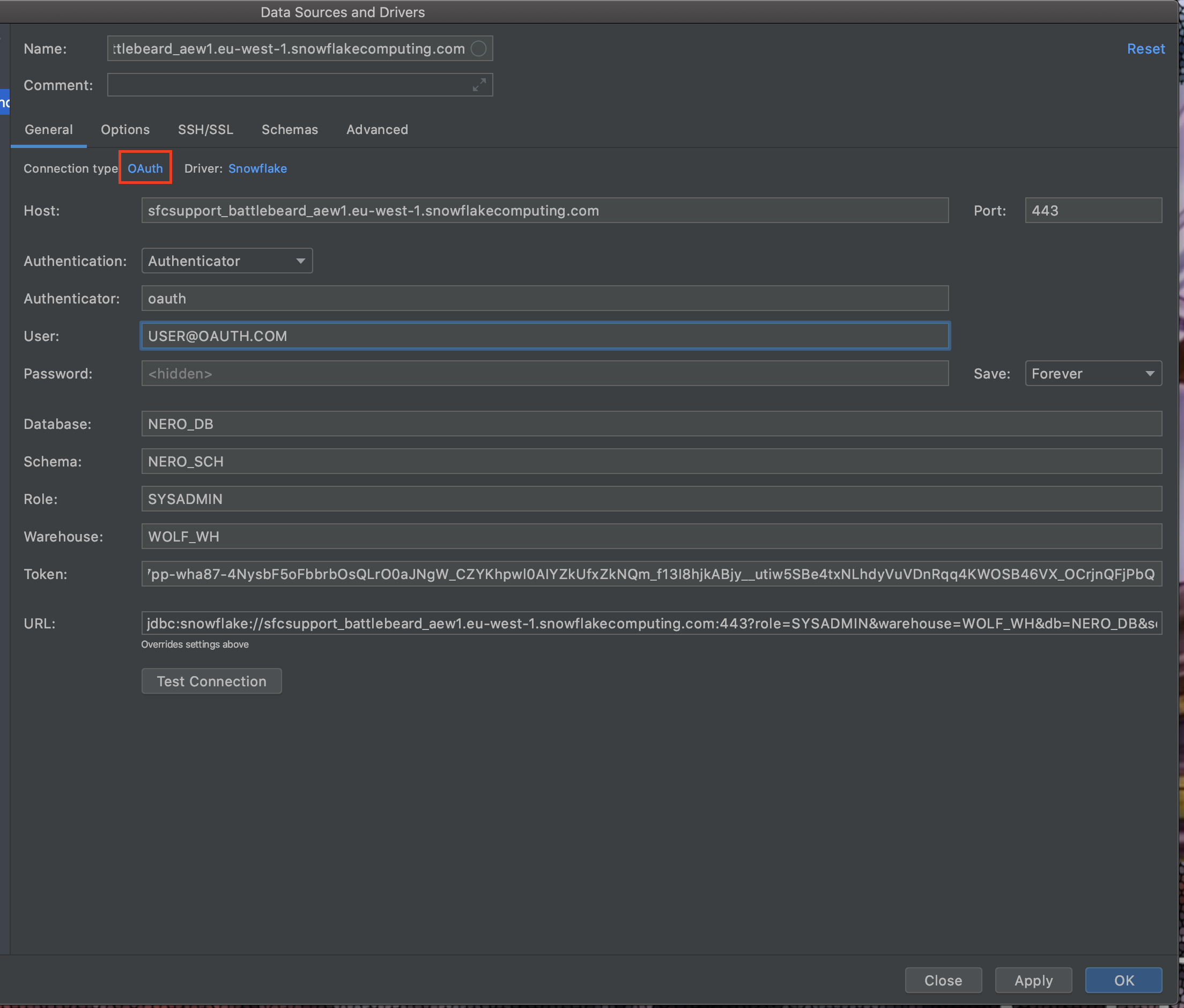The height and width of the screenshot is (1008, 1184).
Task: Click the Test Connection button
Action: click(x=211, y=680)
